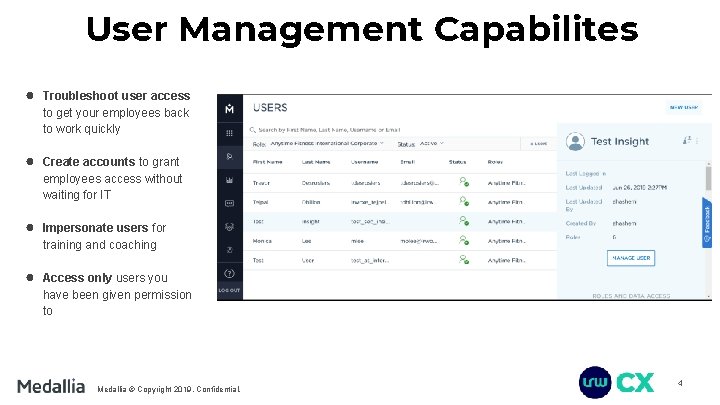Open the three-dot menu beside Test Insight

click(698, 141)
